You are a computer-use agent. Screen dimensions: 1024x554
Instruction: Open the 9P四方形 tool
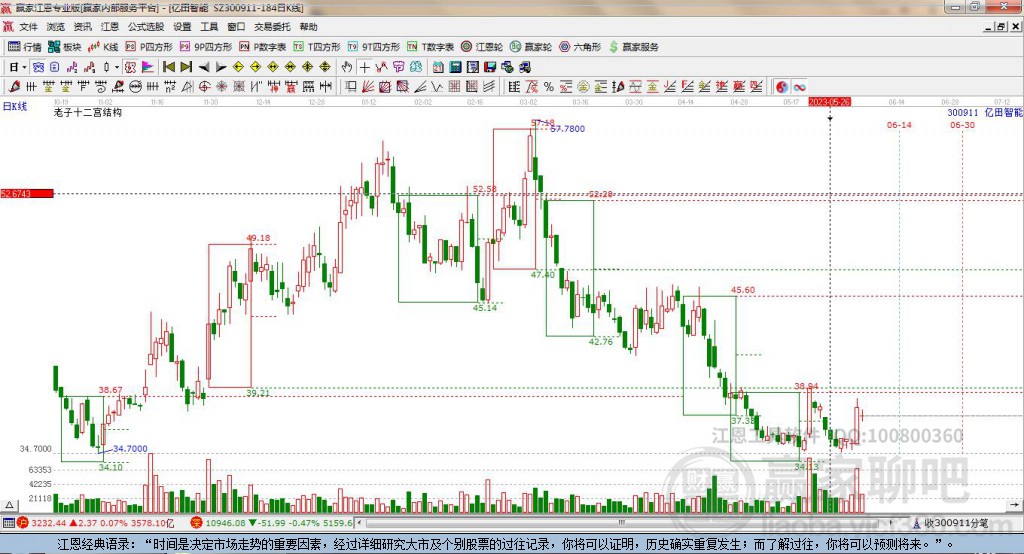206,47
